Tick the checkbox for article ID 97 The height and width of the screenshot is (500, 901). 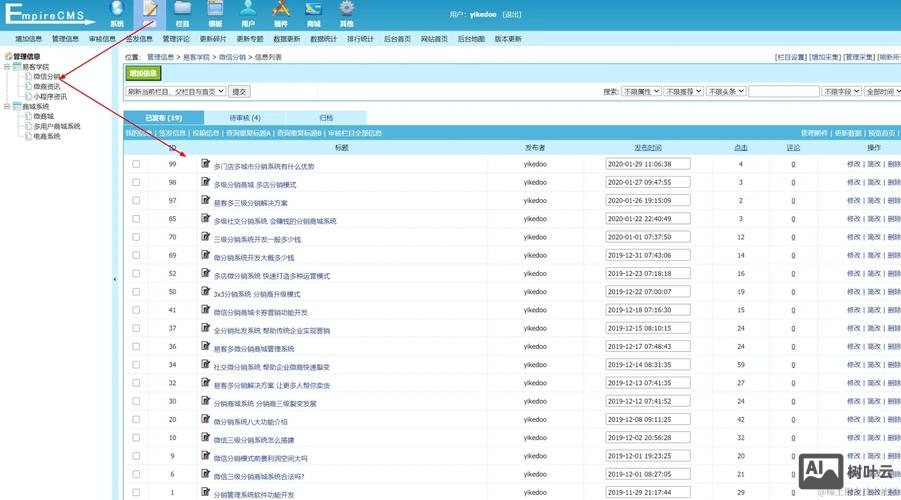point(136,201)
